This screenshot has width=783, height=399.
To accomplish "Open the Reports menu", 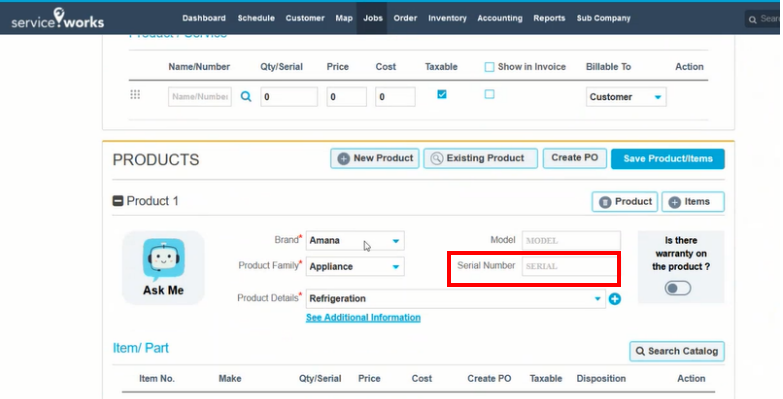I will click(549, 18).
